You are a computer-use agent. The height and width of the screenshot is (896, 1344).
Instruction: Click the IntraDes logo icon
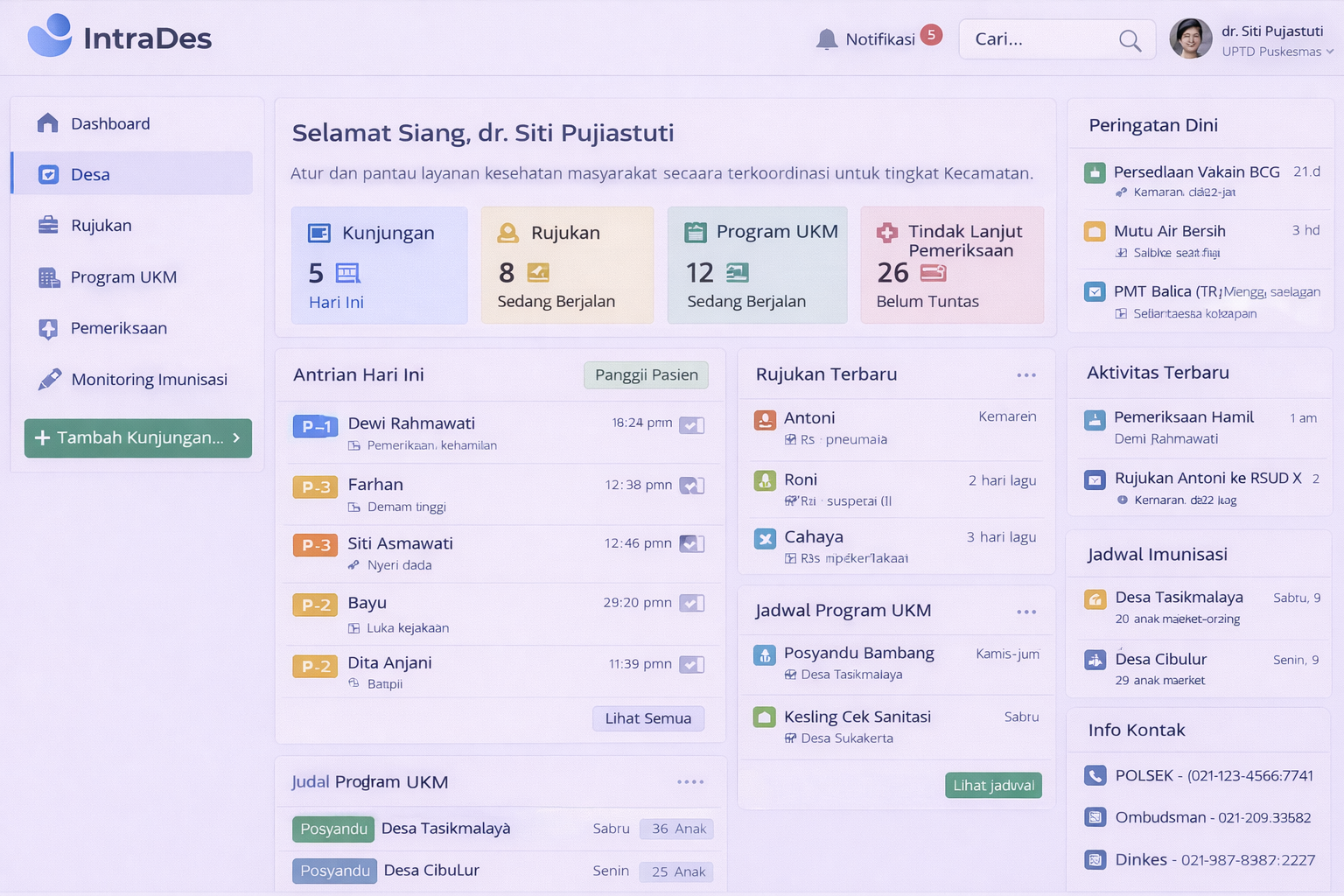[x=50, y=37]
